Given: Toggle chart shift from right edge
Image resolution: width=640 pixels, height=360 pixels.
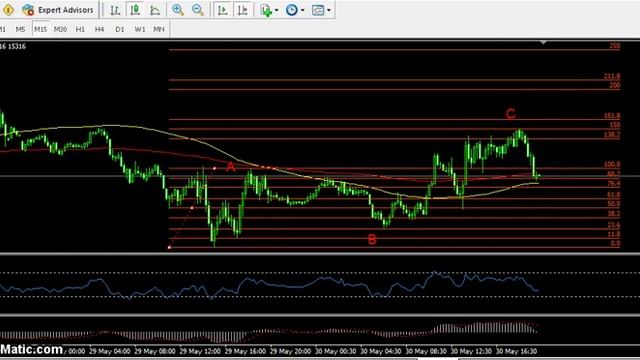Looking at the screenshot, I should [242, 10].
